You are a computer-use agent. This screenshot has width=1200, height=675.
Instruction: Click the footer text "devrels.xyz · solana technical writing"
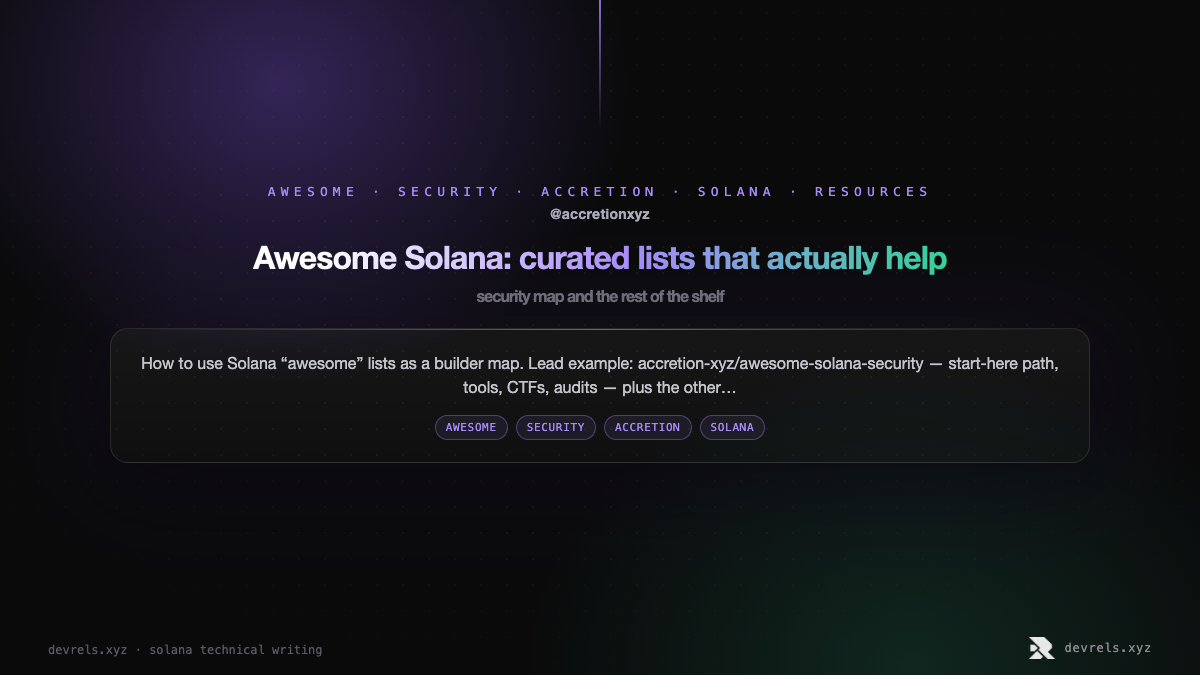pyautogui.click(x=185, y=650)
